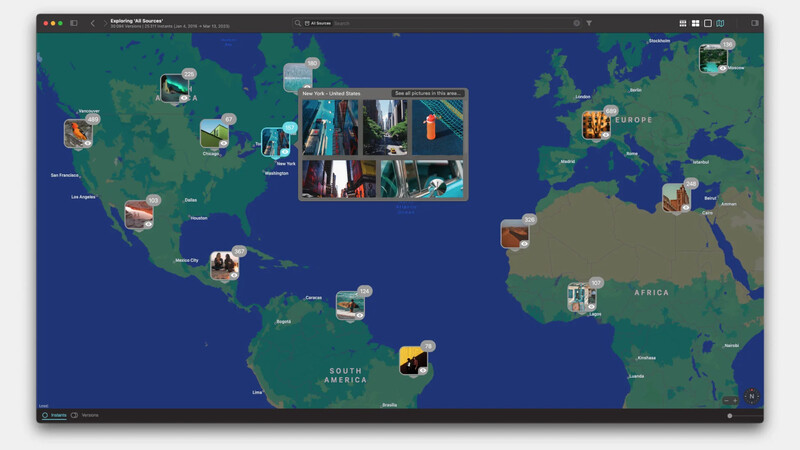This screenshot has height=450, width=800.
Task: Toggle the left sidebar panel icon
Action: [74, 23]
